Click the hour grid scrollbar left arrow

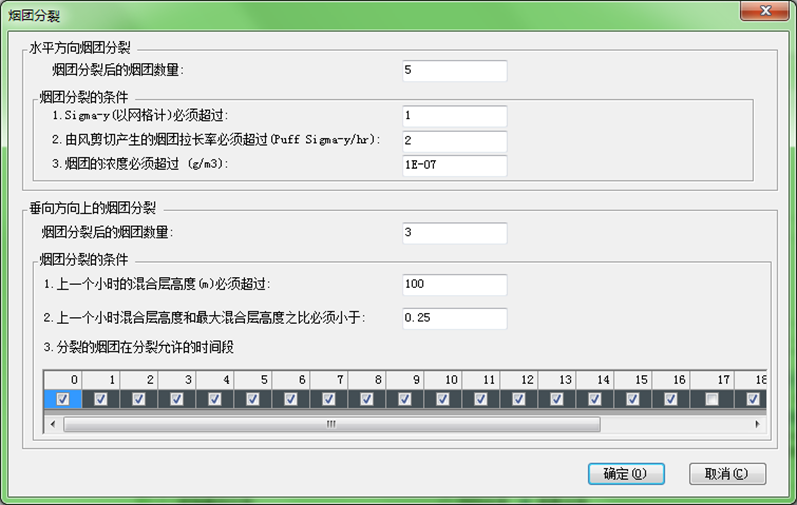(52, 424)
